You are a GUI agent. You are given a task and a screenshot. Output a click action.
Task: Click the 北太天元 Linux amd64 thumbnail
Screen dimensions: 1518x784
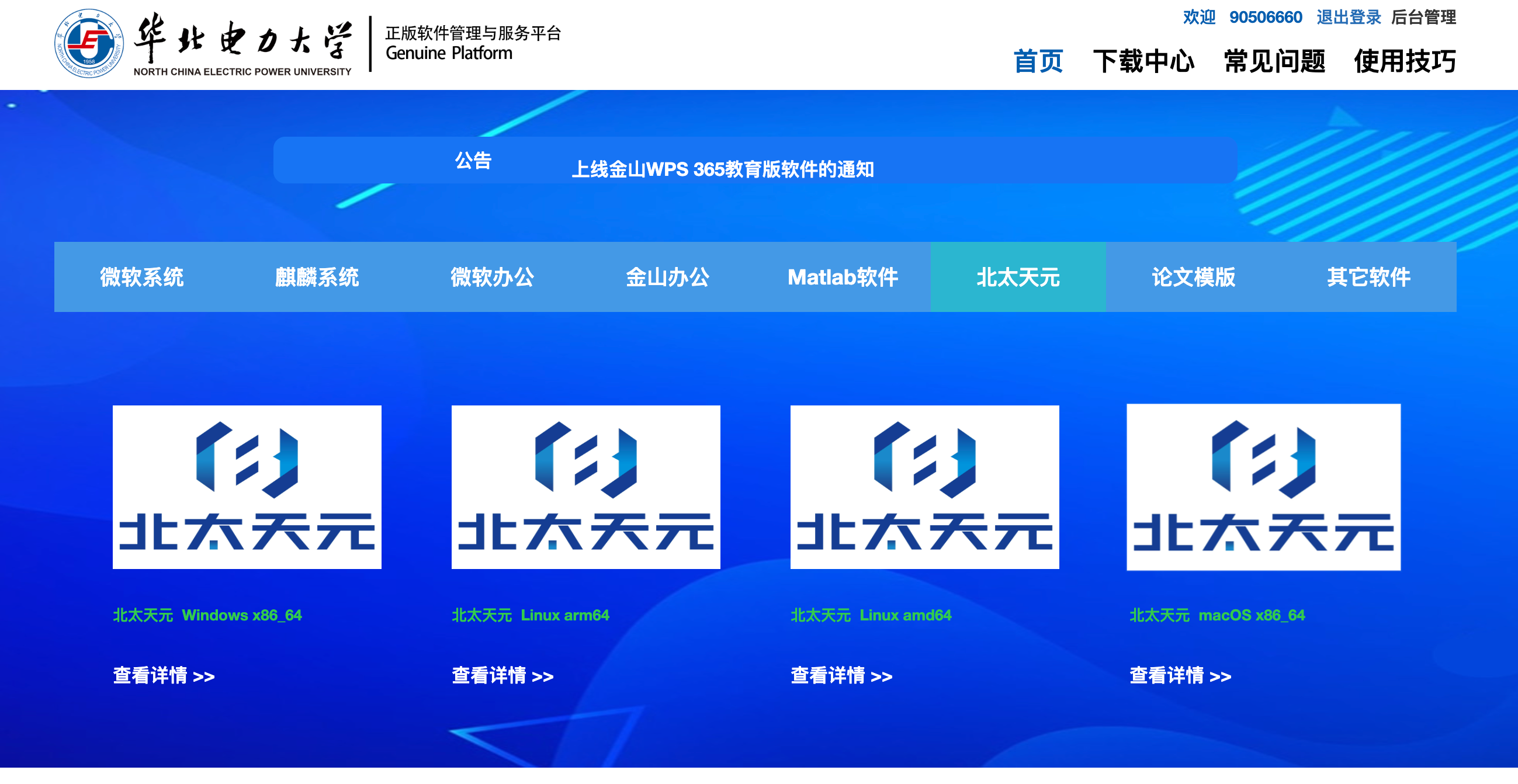coord(924,487)
